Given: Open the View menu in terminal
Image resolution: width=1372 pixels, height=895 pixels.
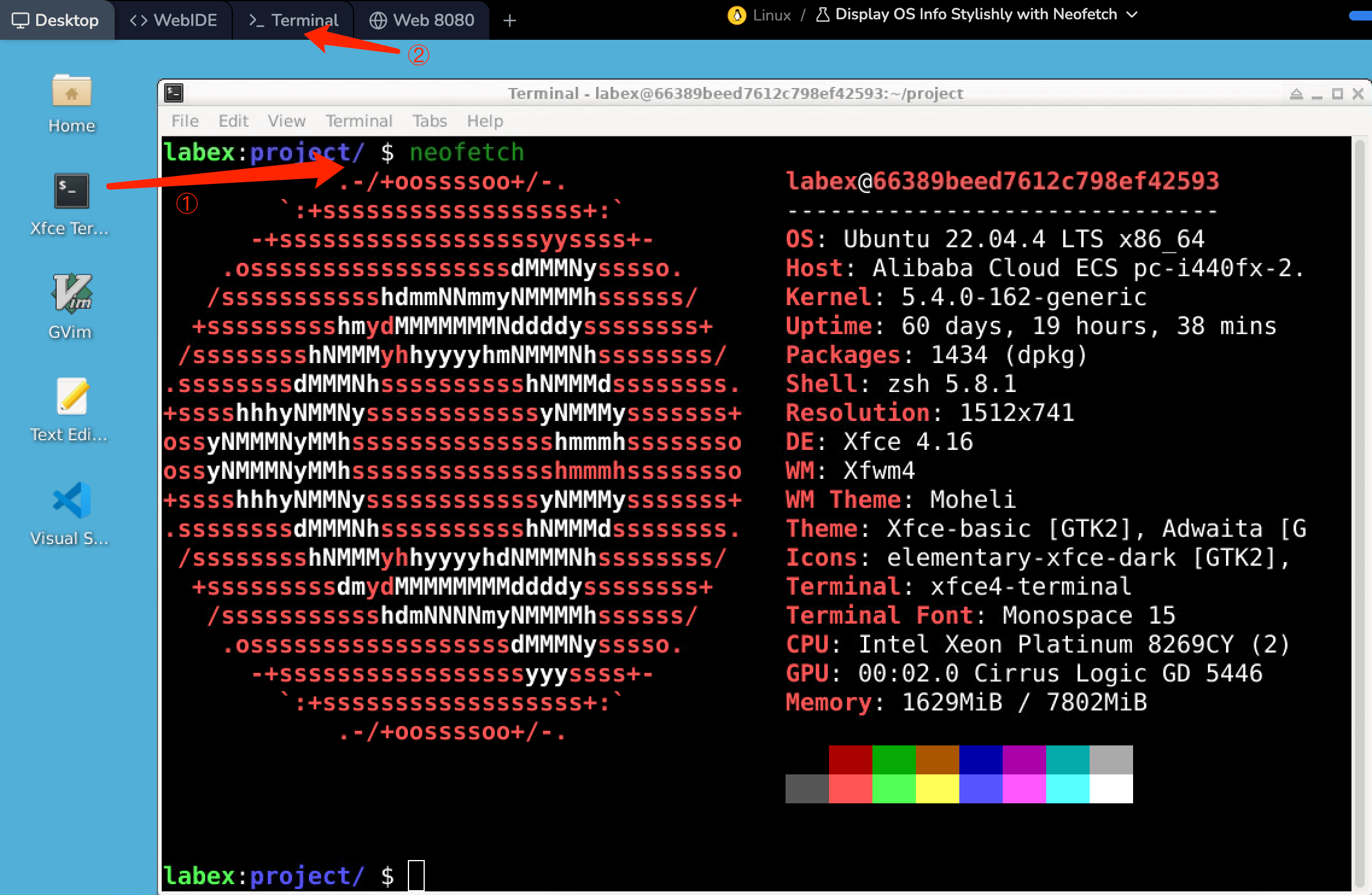Looking at the screenshot, I should click(287, 121).
